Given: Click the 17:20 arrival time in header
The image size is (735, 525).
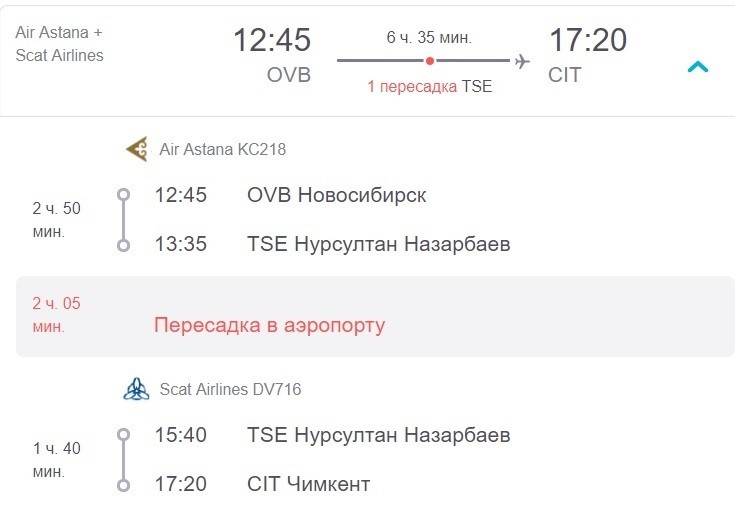Looking at the screenshot, I should [588, 41].
